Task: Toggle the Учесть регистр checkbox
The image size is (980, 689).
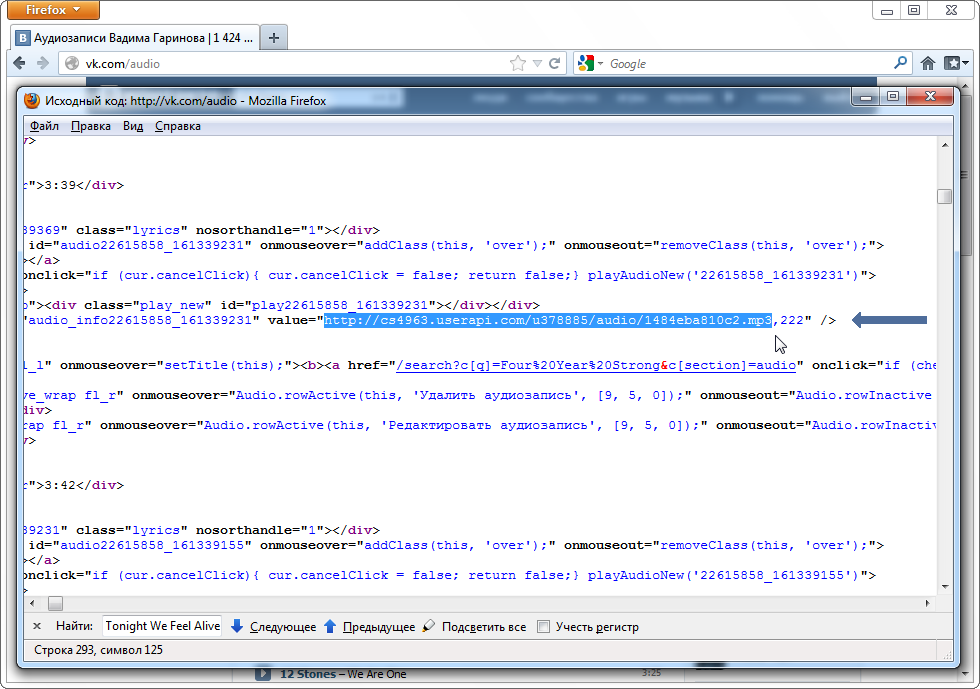Action: point(543,627)
